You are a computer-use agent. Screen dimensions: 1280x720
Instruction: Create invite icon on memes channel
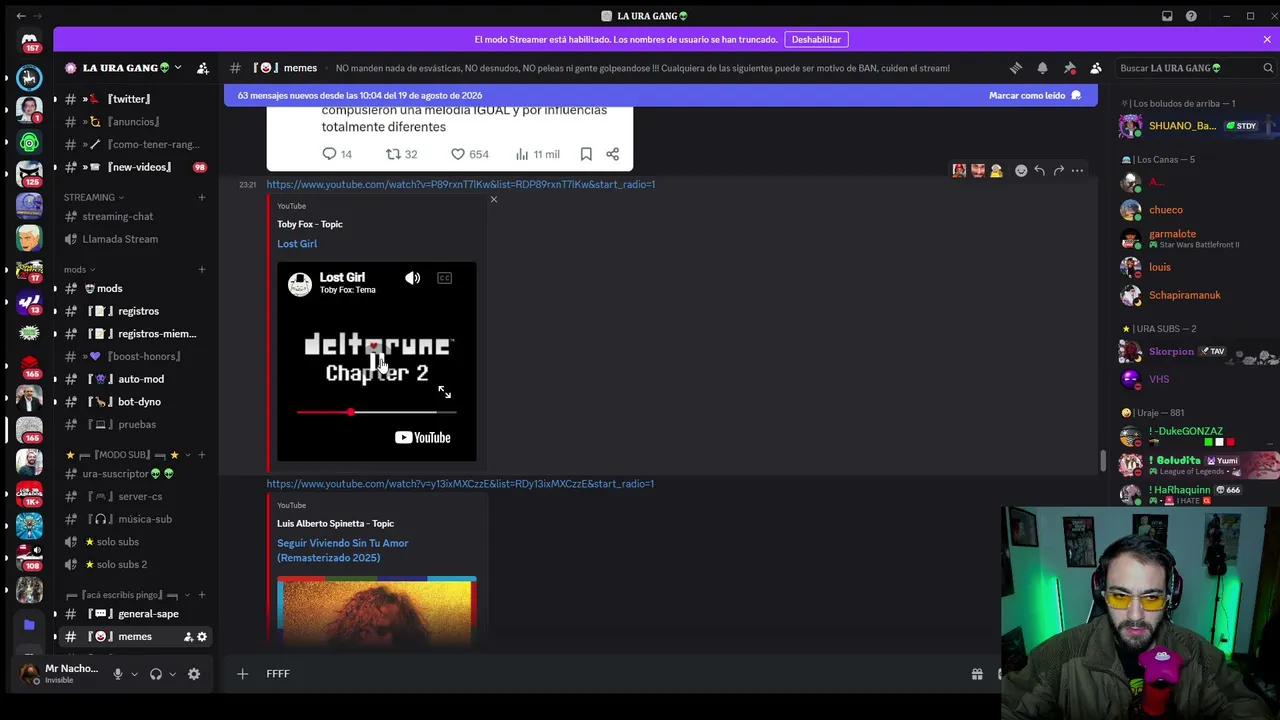188,637
